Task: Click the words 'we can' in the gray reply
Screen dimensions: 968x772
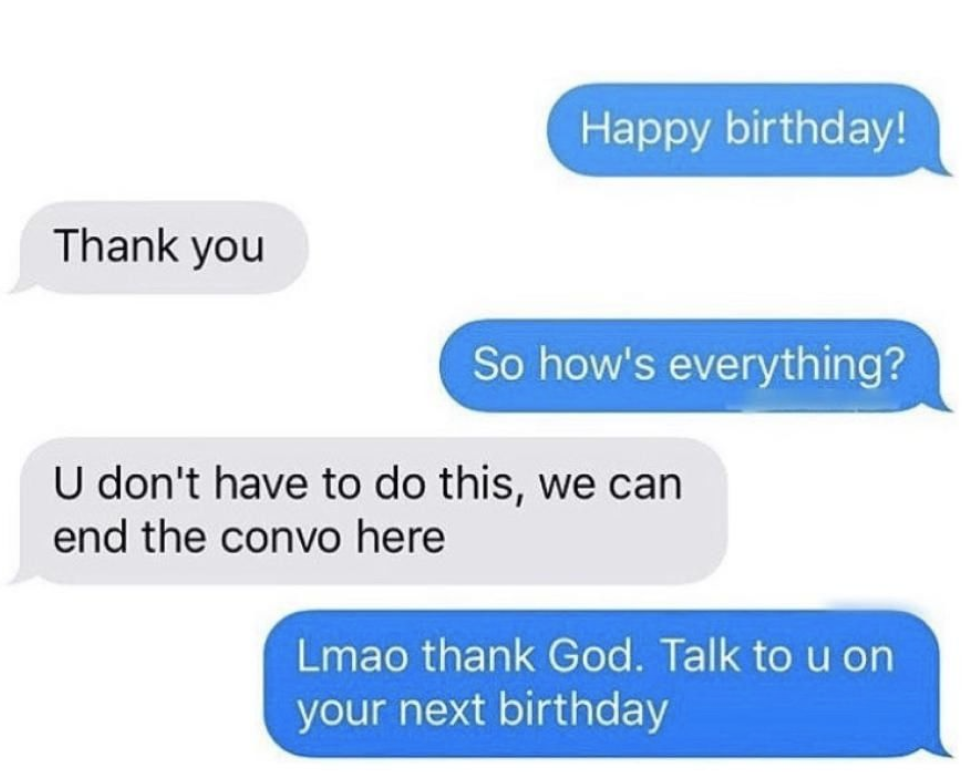Action: click(x=611, y=485)
